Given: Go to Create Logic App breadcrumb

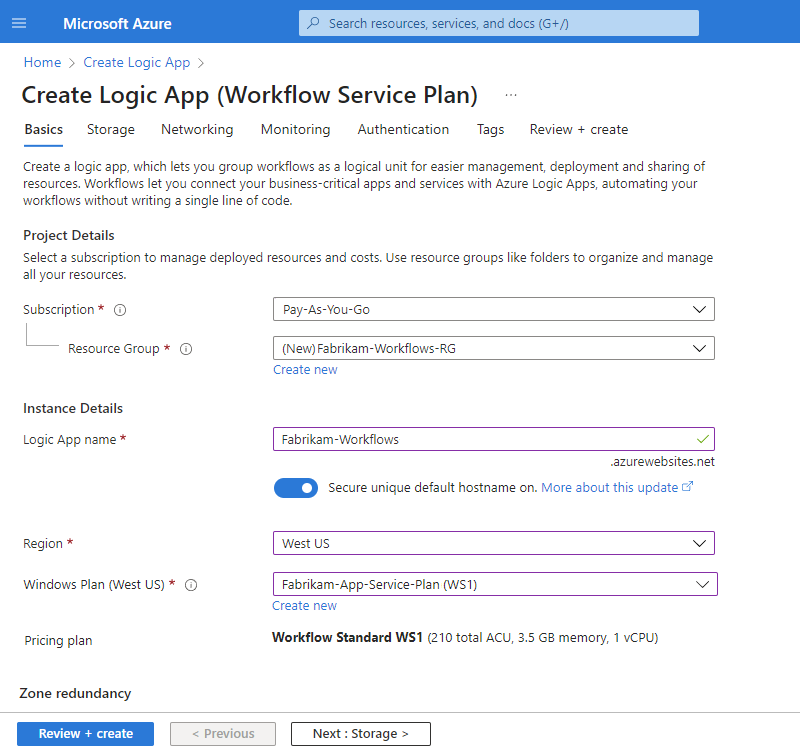Looking at the screenshot, I should [x=137, y=62].
